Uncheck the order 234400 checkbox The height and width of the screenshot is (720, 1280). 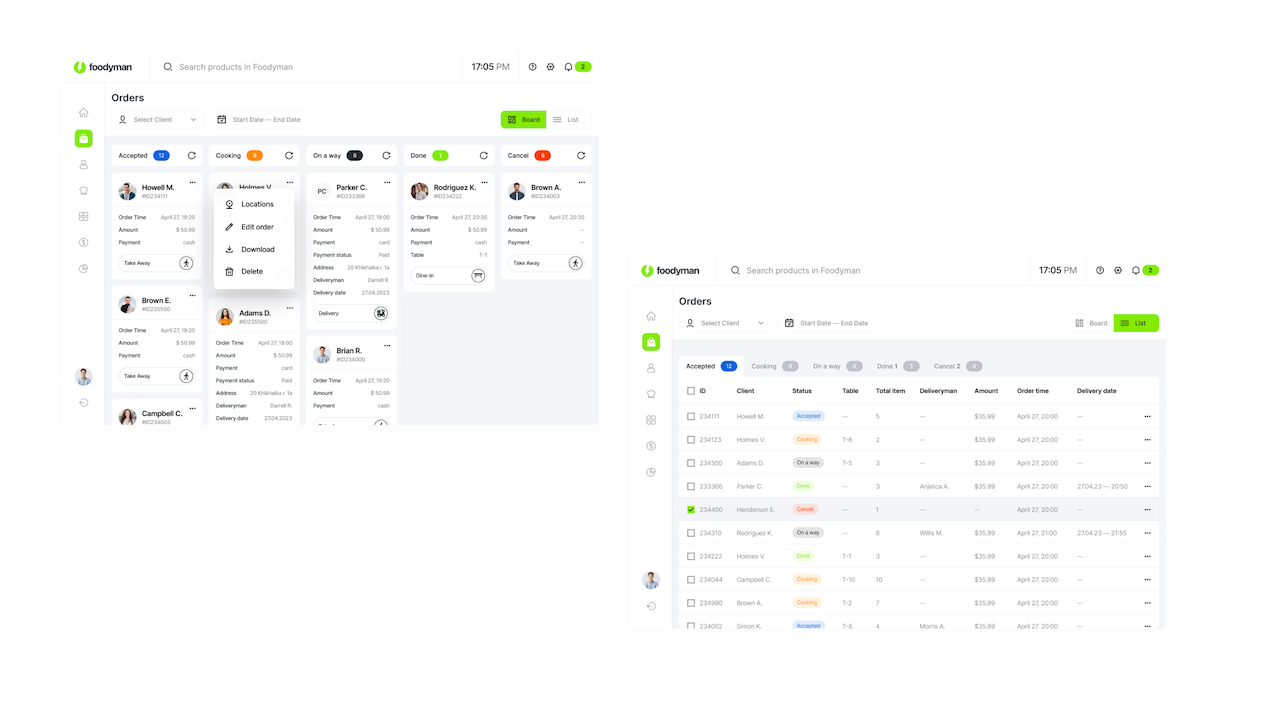click(x=691, y=510)
